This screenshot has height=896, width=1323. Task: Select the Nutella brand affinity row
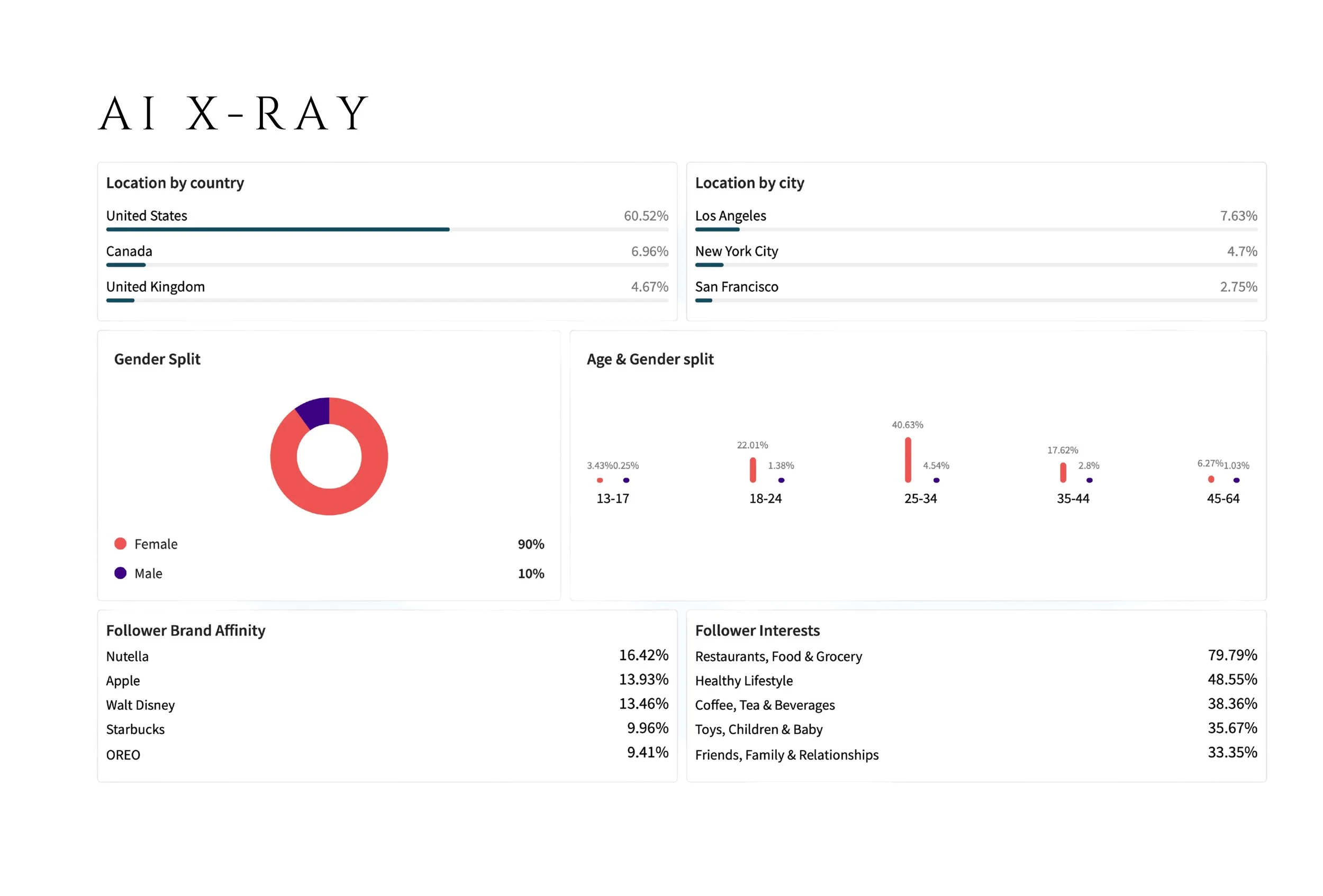pos(128,656)
